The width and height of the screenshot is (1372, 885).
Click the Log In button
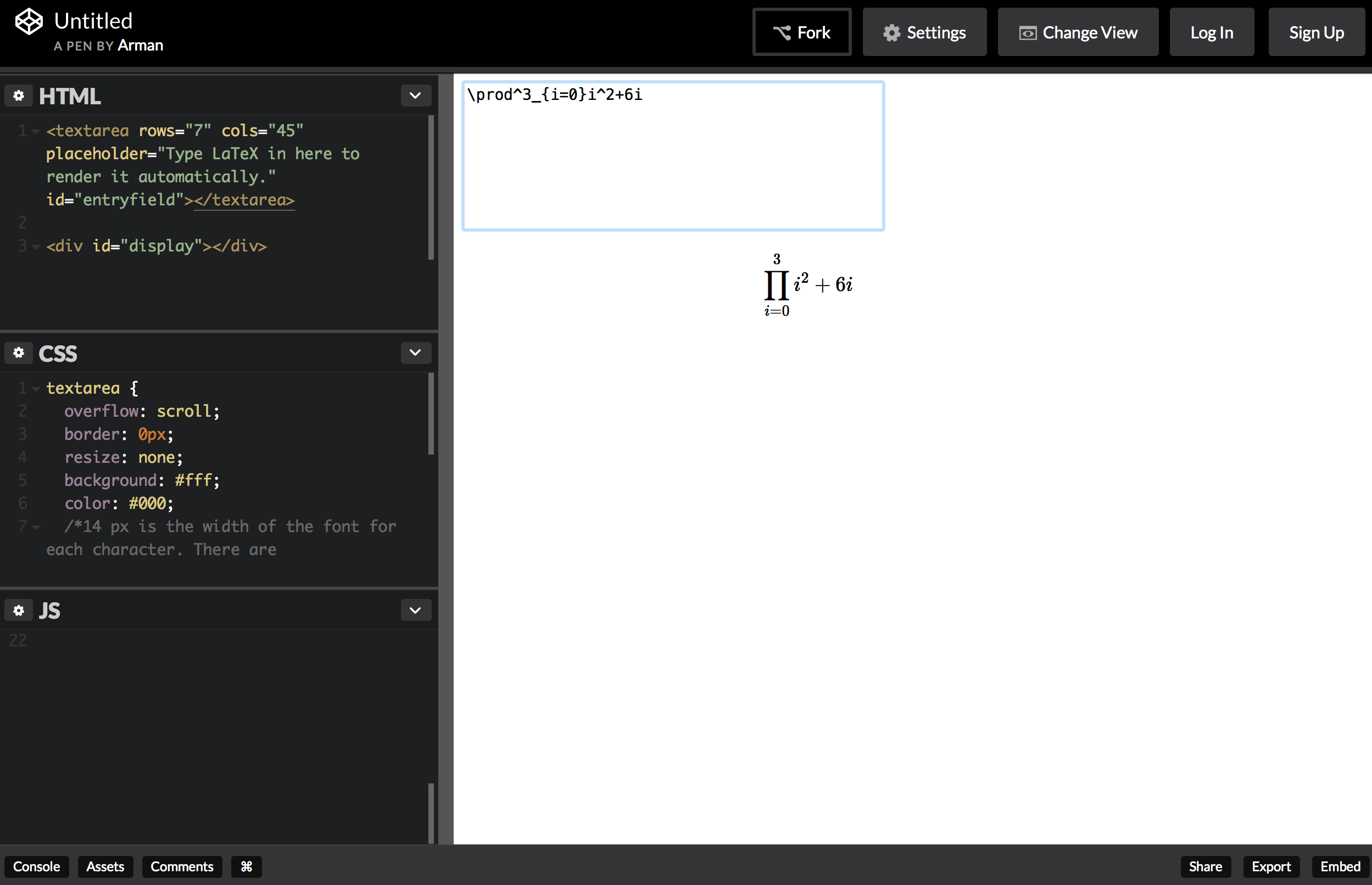[x=1211, y=32]
